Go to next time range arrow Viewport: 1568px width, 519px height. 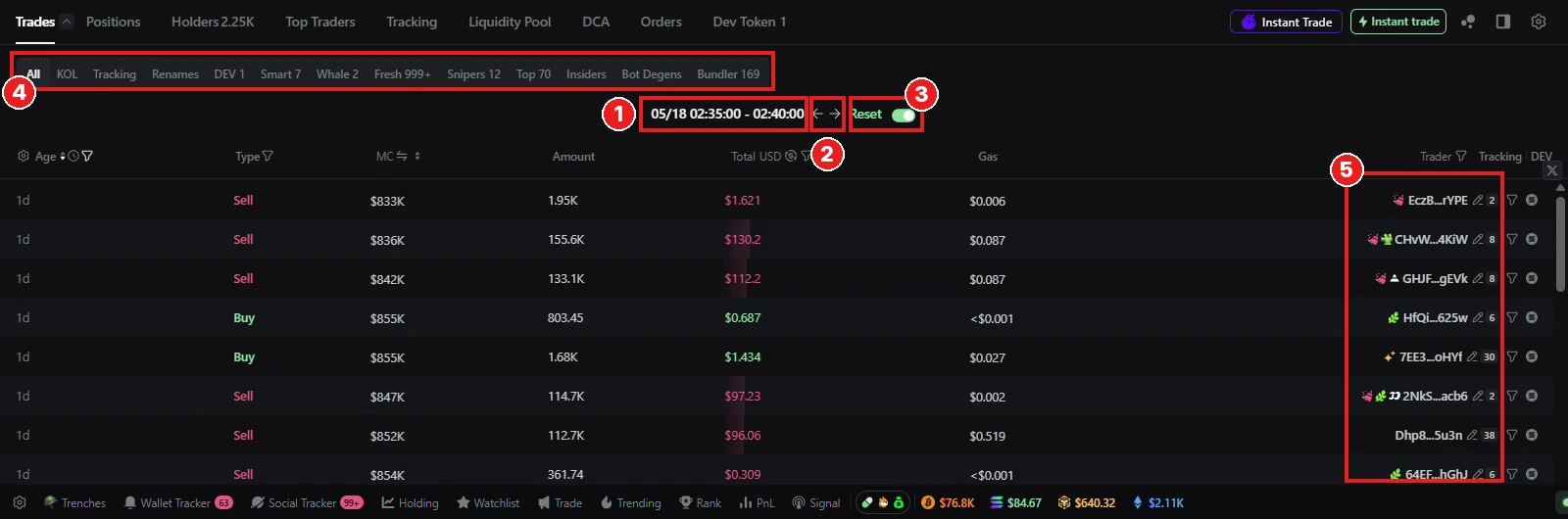835,114
